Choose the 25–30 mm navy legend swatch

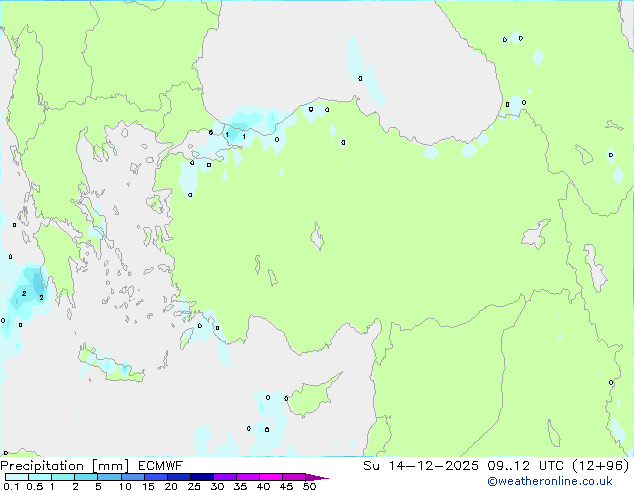point(201,477)
